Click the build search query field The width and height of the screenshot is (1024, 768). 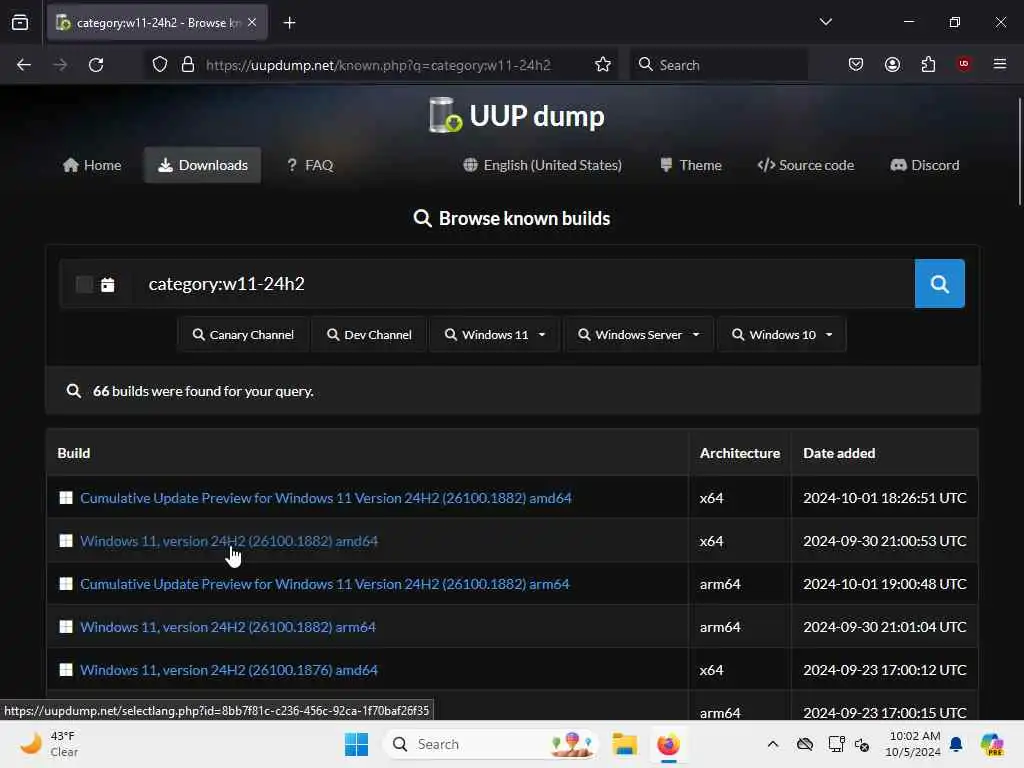tap(522, 283)
